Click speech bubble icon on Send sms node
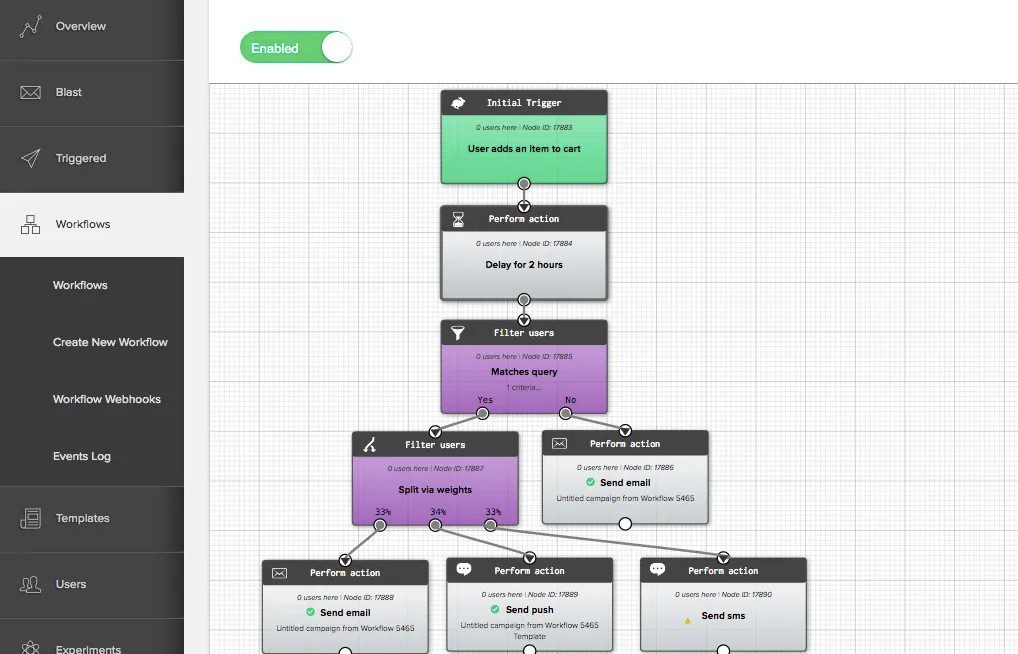Viewport: 1018px width, 654px height. 658,570
